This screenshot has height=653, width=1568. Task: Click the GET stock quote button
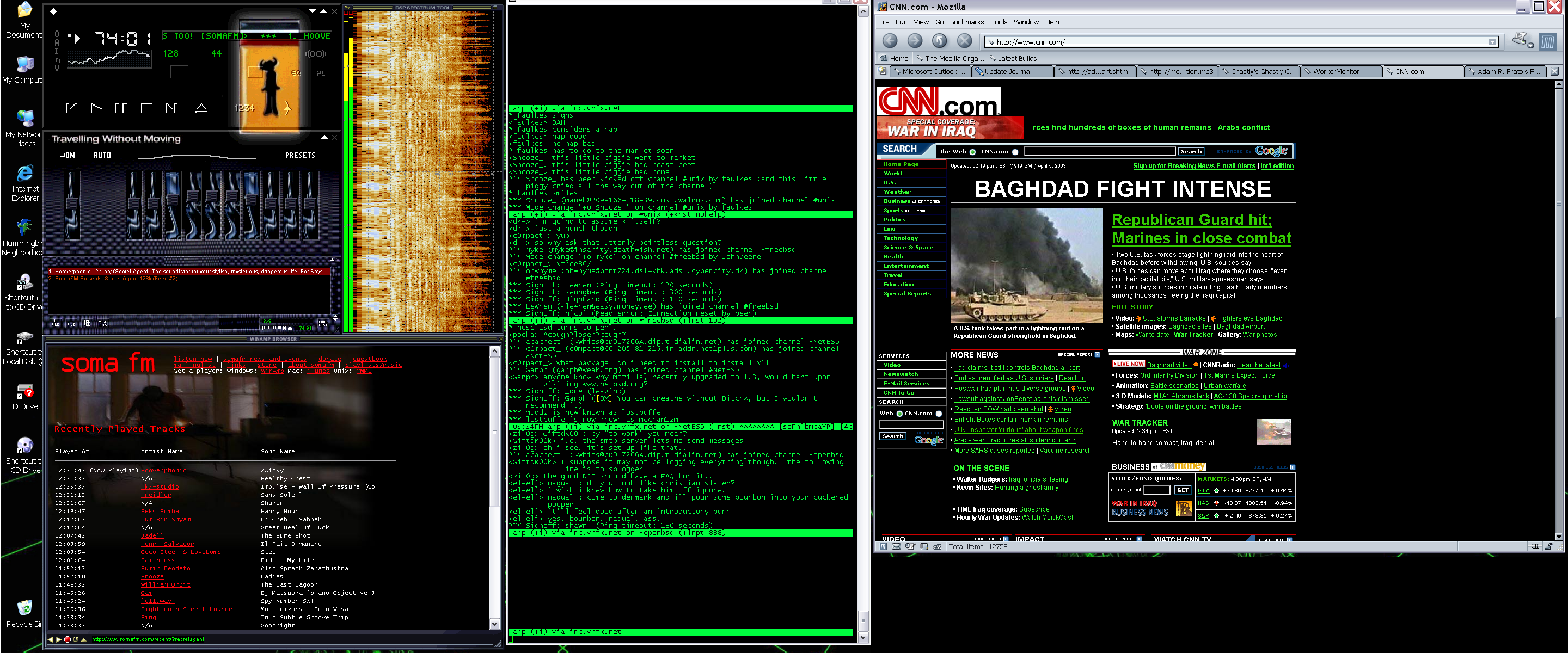pyautogui.click(x=1182, y=490)
